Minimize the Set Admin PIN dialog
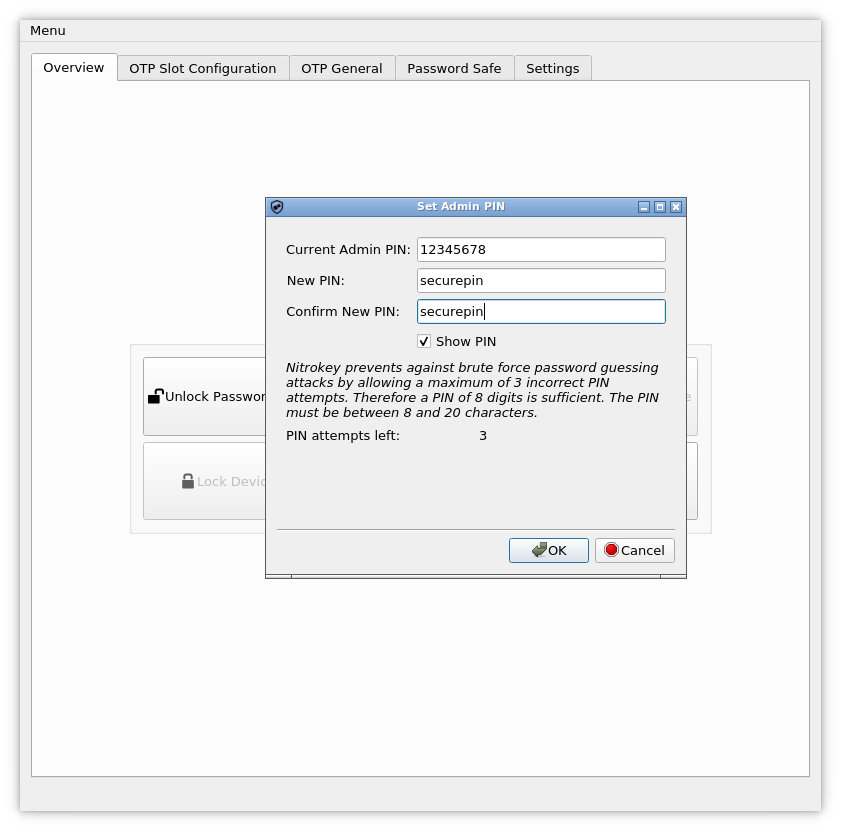Image resolution: width=841 pixels, height=831 pixels. [x=643, y=207]
